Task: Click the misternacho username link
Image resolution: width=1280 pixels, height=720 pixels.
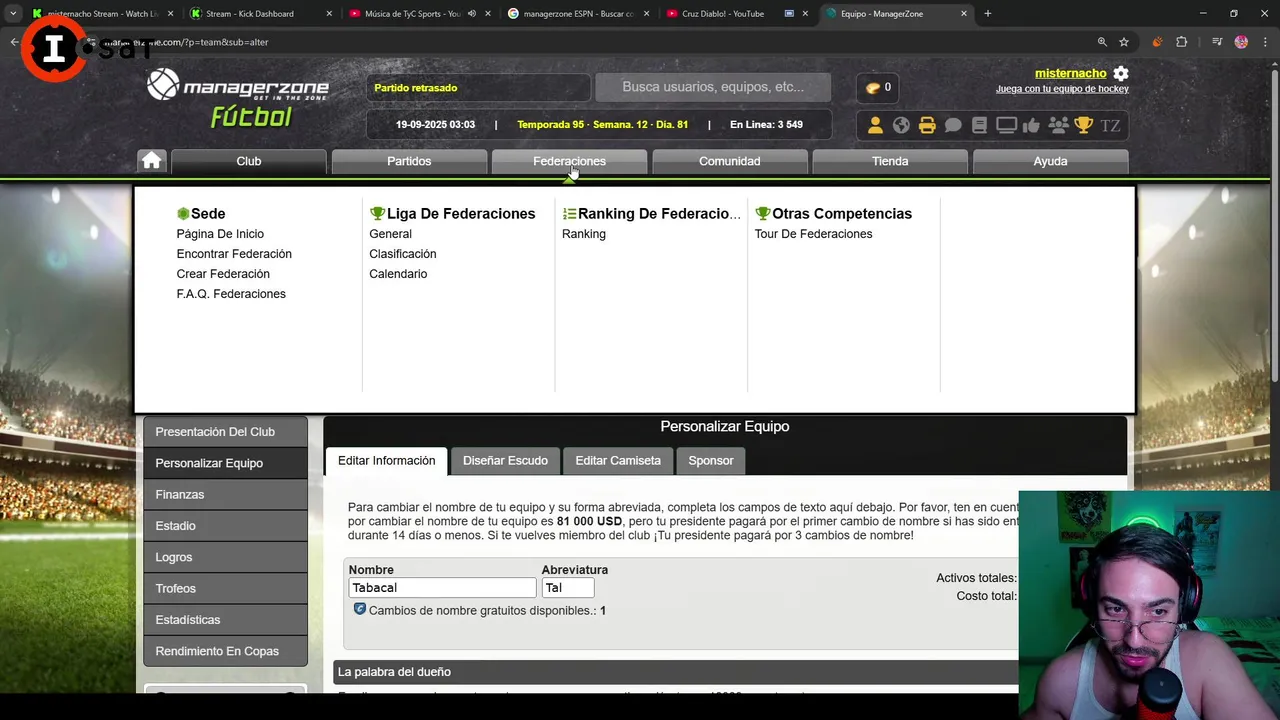Action: [1070, 74]
